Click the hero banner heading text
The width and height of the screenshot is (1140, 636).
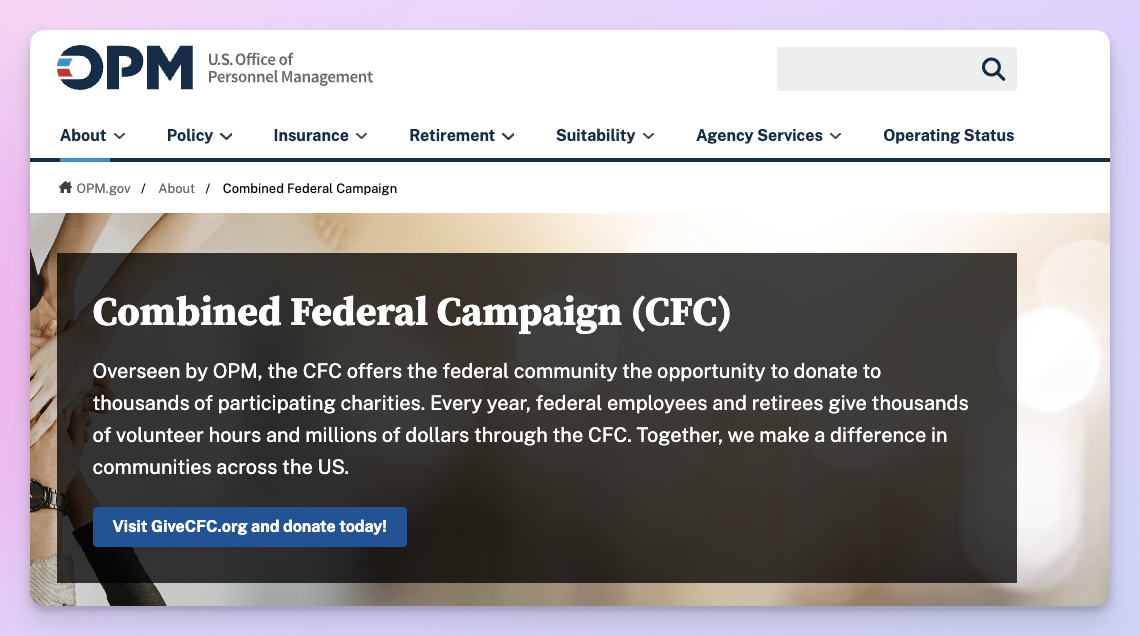(x=411, y=312)
